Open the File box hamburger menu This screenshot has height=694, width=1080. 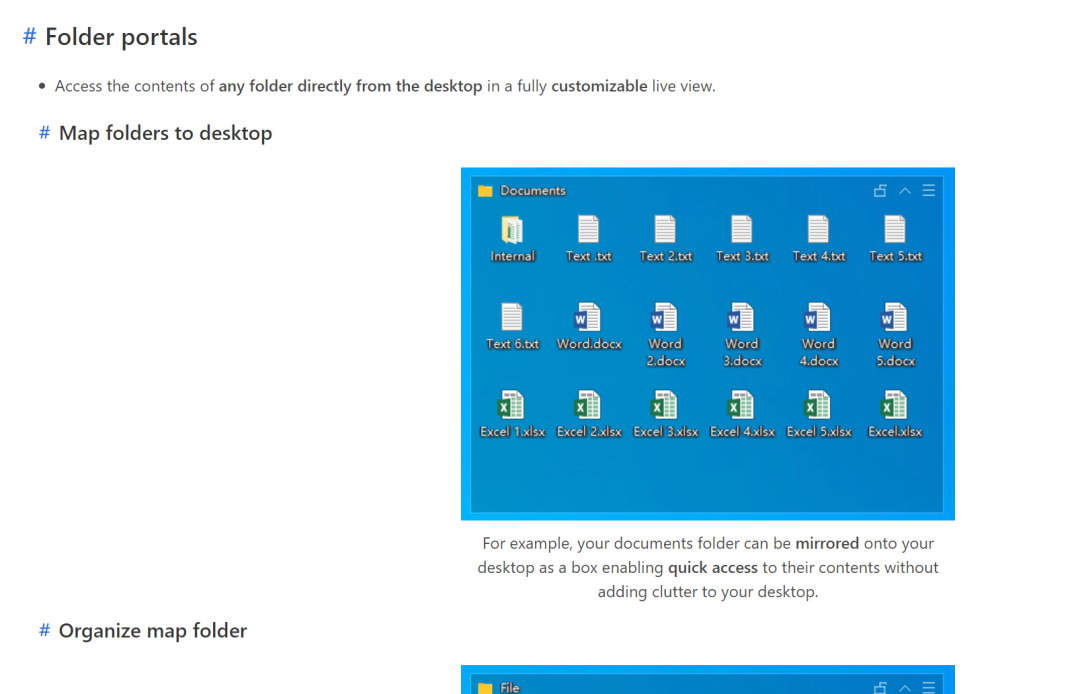tap(928, 687)
